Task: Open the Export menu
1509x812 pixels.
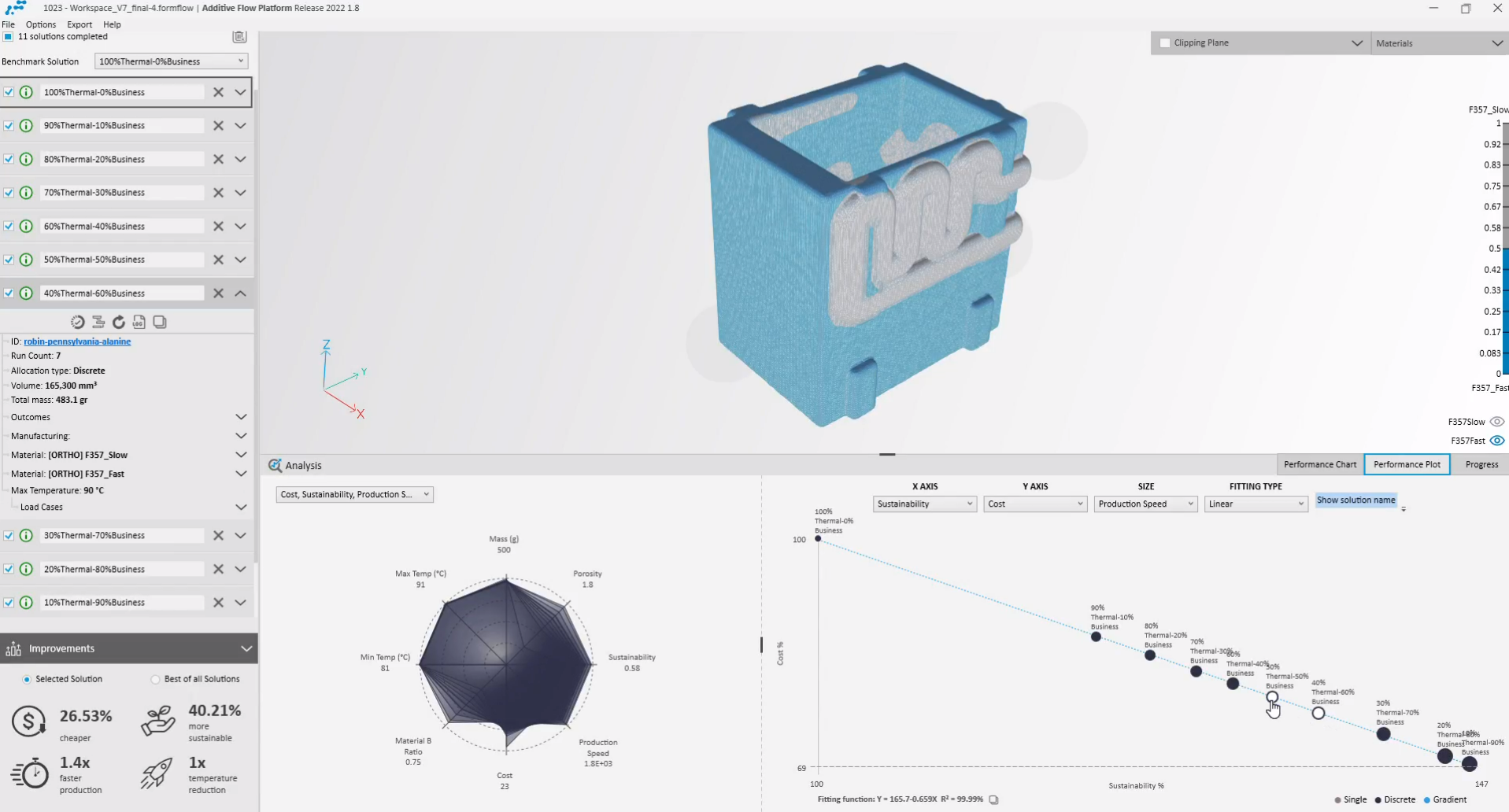Action: click(80, 24)
